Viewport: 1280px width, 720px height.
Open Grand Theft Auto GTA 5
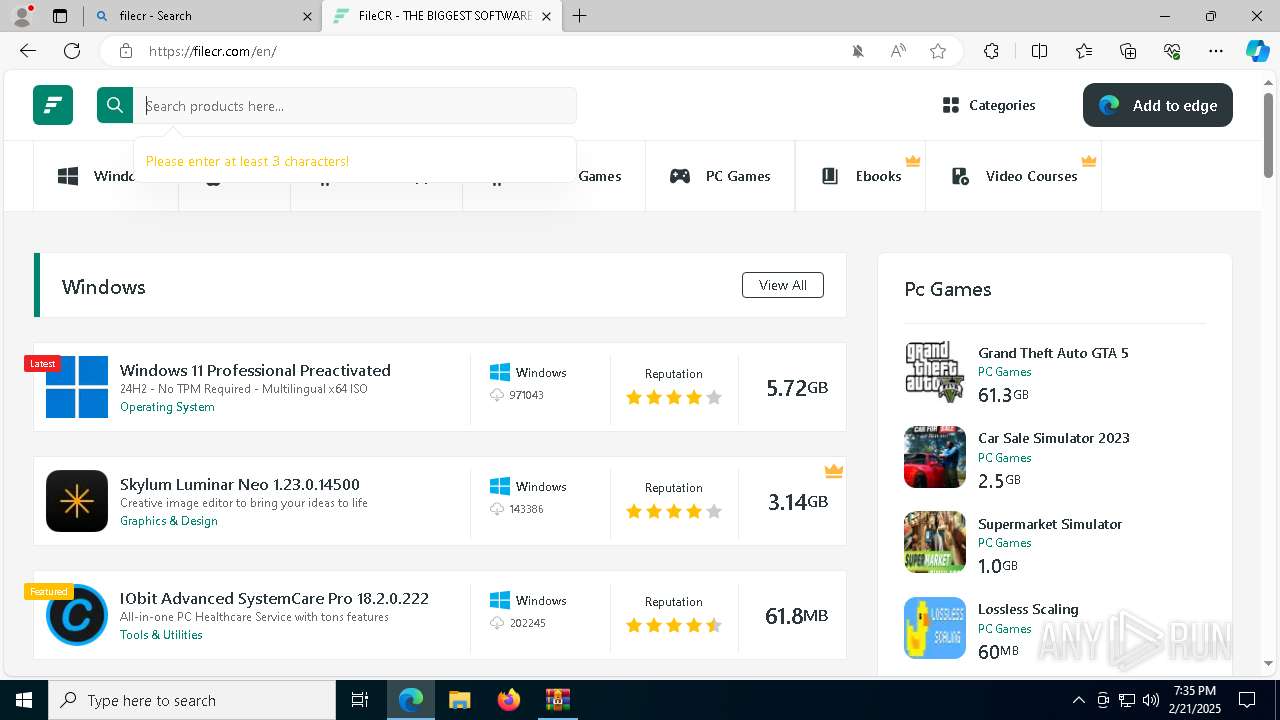1053,353
